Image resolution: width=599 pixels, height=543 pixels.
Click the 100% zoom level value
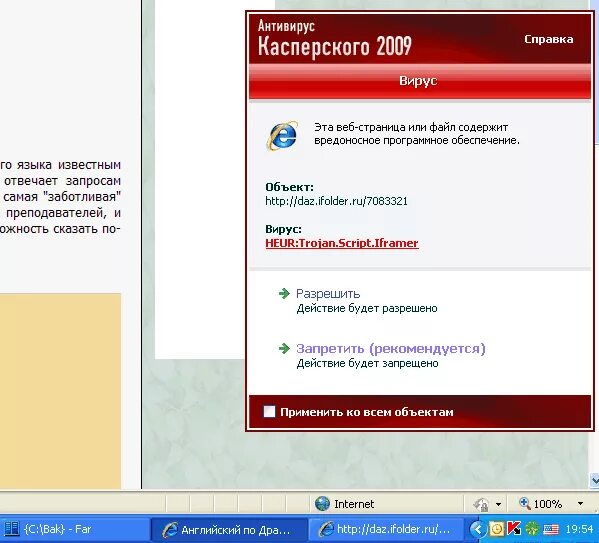click(x=547, y=504)
